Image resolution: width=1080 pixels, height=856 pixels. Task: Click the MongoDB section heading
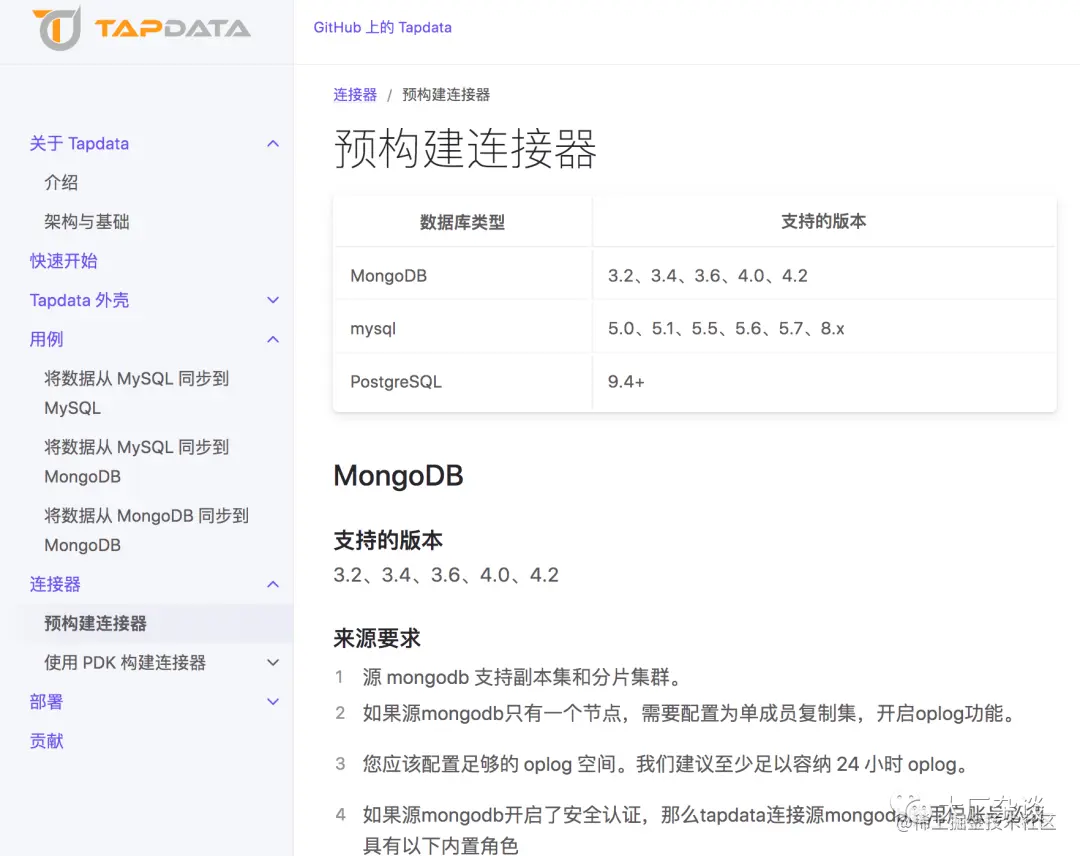398,476
